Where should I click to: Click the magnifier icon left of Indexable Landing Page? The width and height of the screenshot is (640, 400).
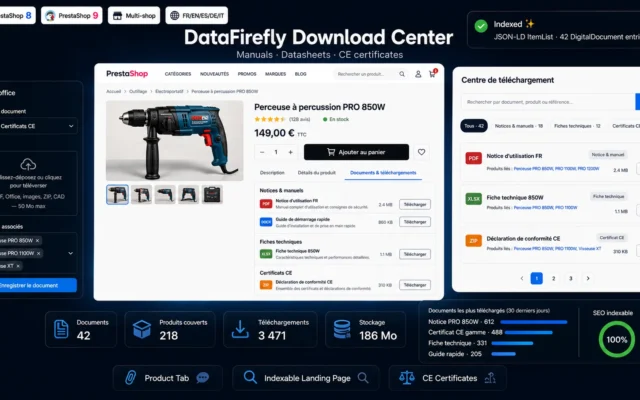coord(250,377)
